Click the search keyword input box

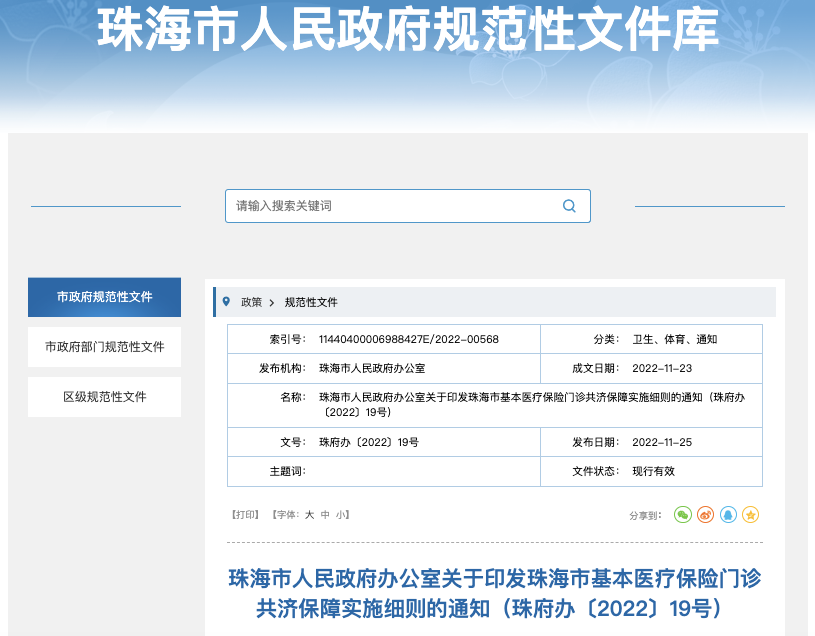(390, 205)
